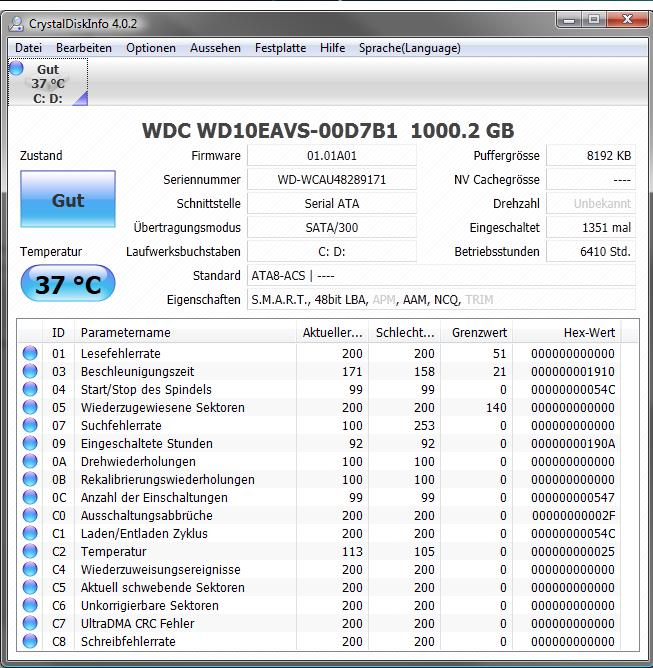Click the Hex-Wert column header
653x668 pixels.
pyautogui.click(x=567, y=332)
